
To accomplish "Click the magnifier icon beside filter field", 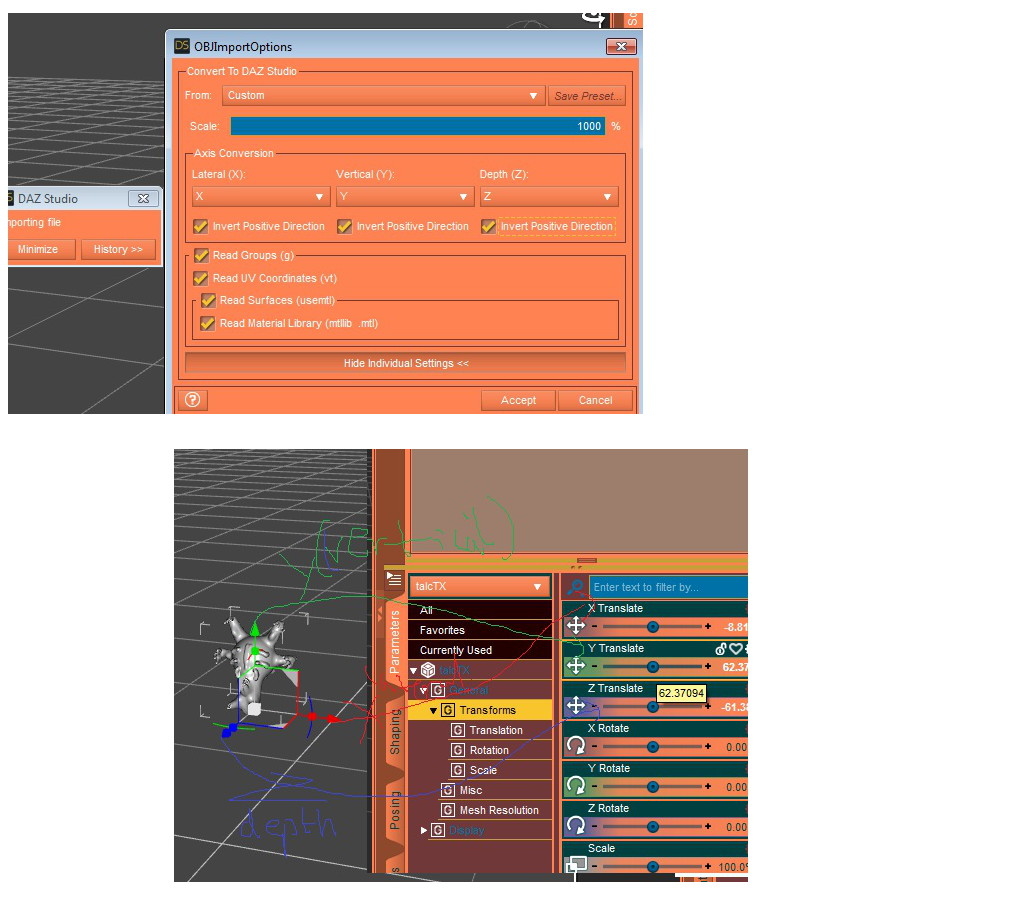I will (x=575, y=587).
